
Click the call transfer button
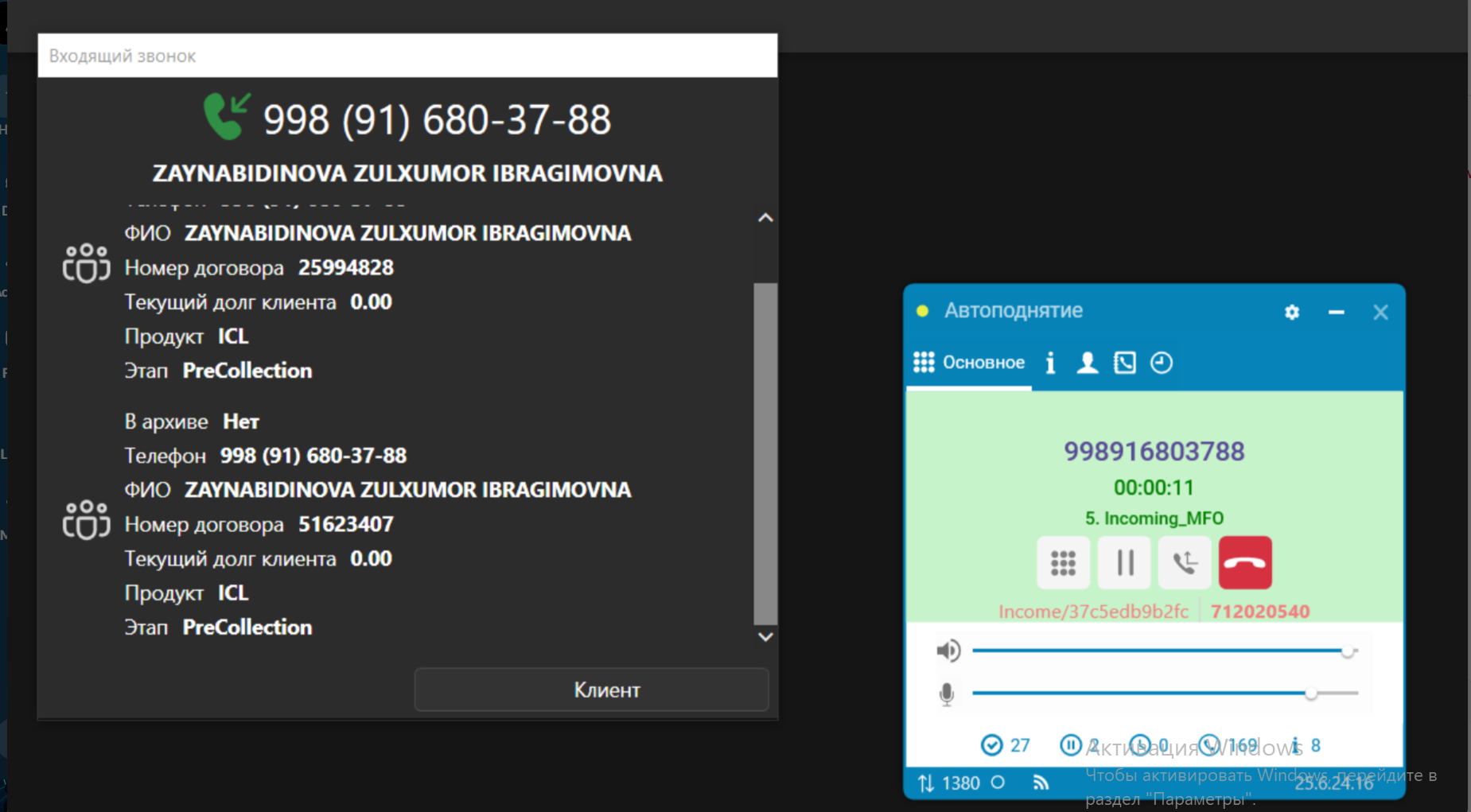[x=1185, y=563]
